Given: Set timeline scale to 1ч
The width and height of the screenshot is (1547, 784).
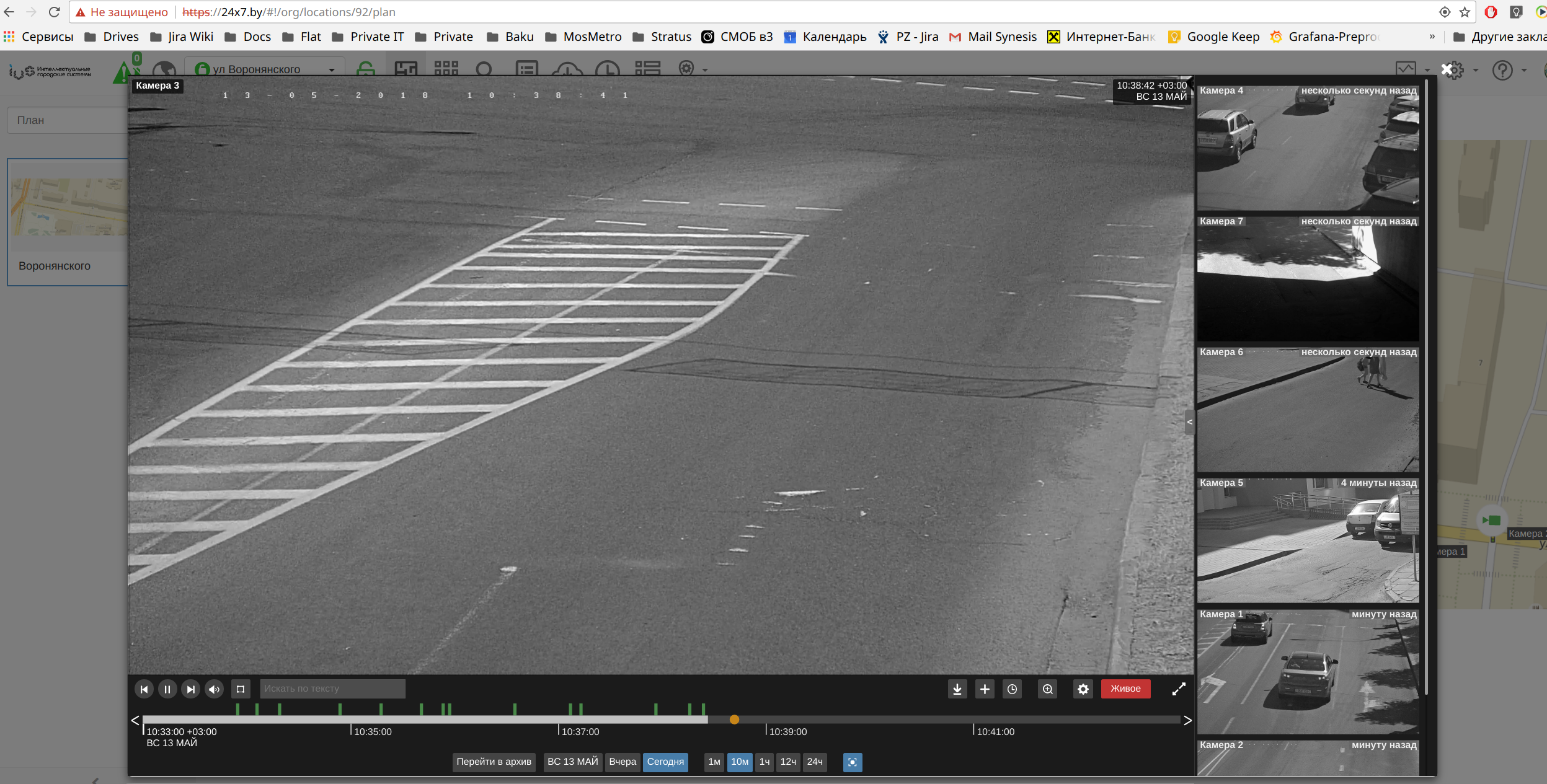Looking at the screenshot, I should [765, 762].
